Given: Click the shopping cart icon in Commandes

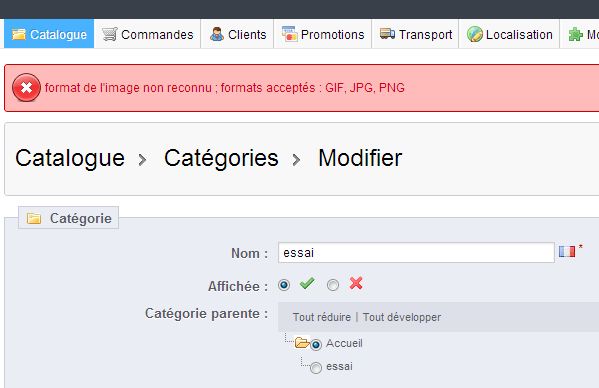Looking at the screenshot, I should coord(110,34).
